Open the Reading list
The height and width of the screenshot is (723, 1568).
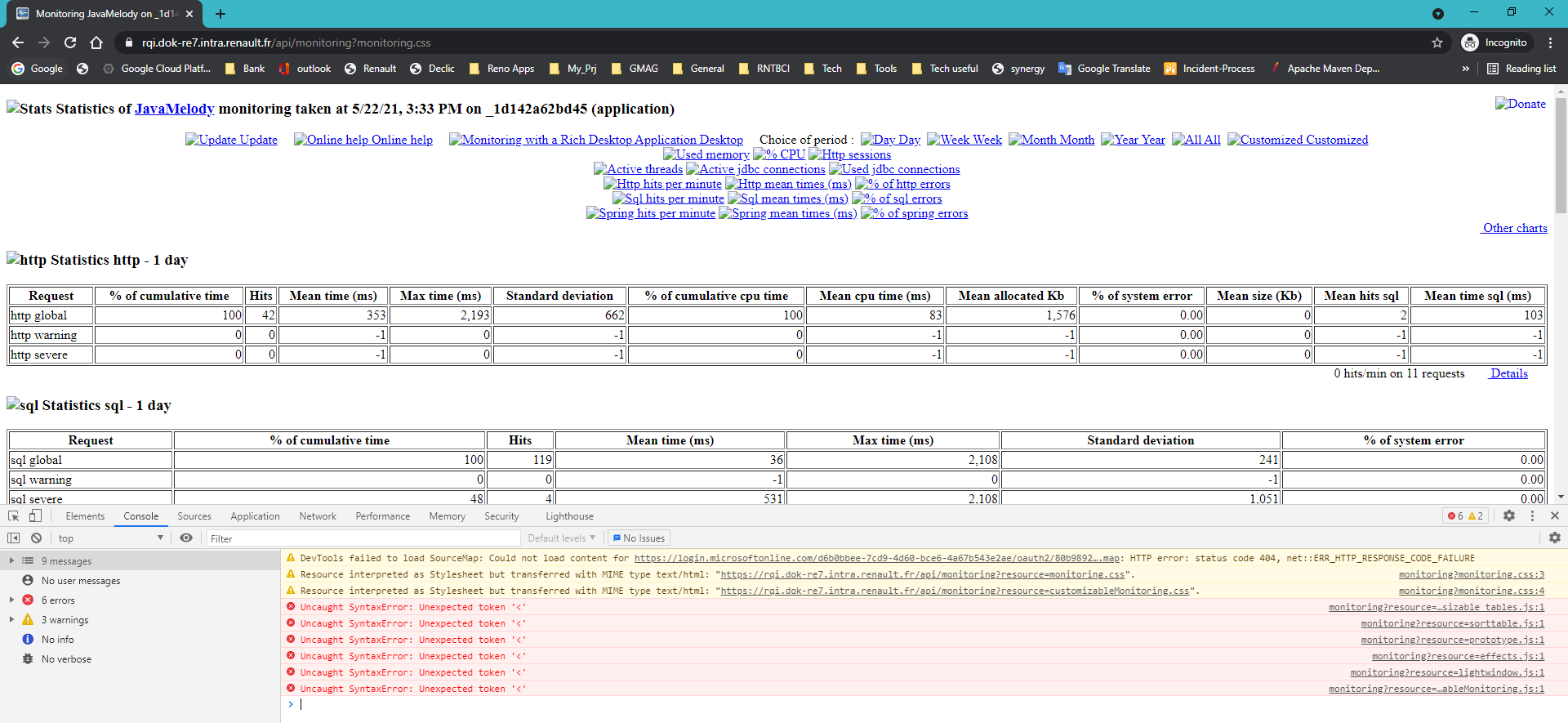pos(1521,69)
